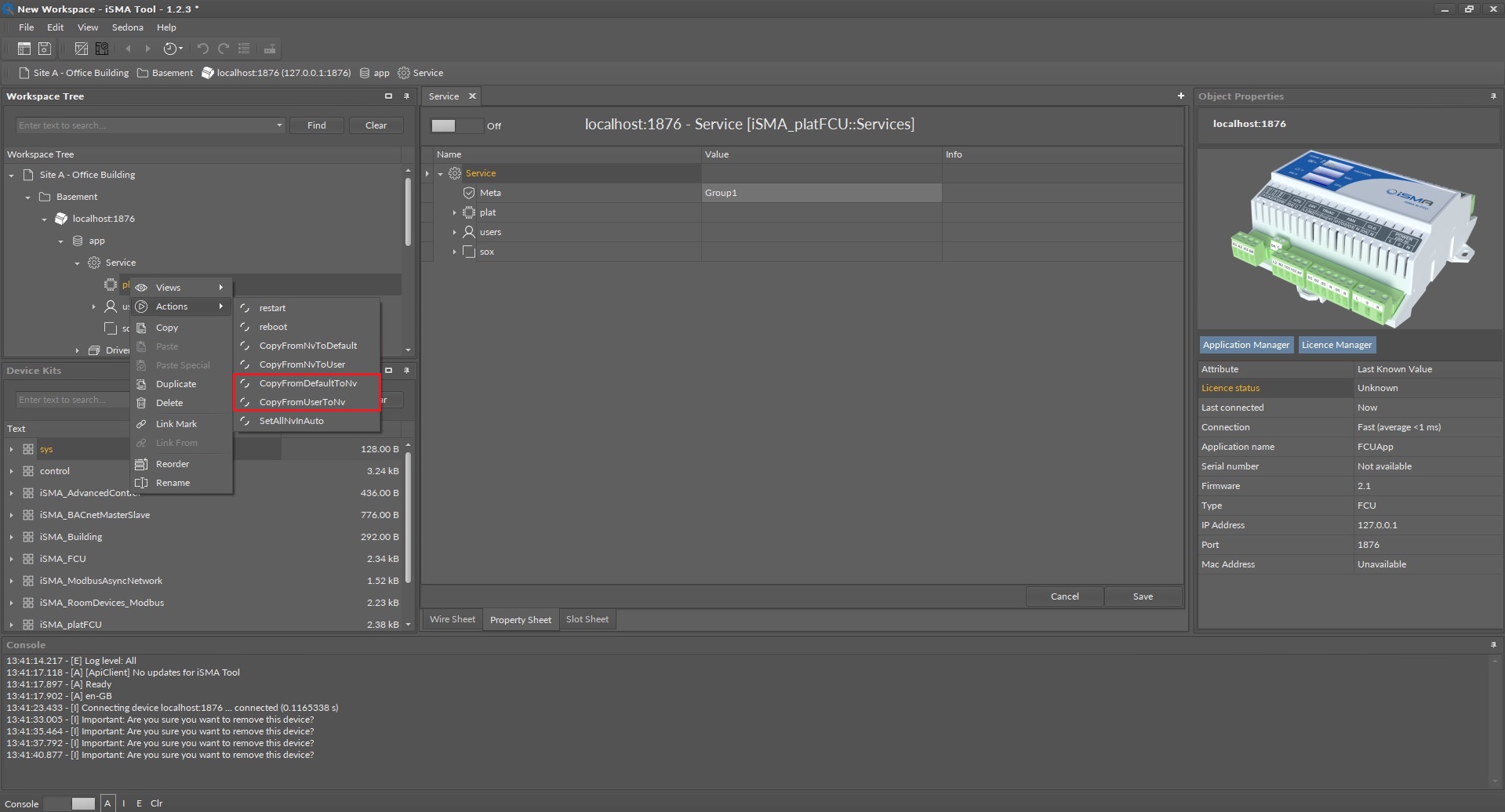1505x812 pixels.
Task: Click the plus icon to add tab
Action: pos(1180,96)
